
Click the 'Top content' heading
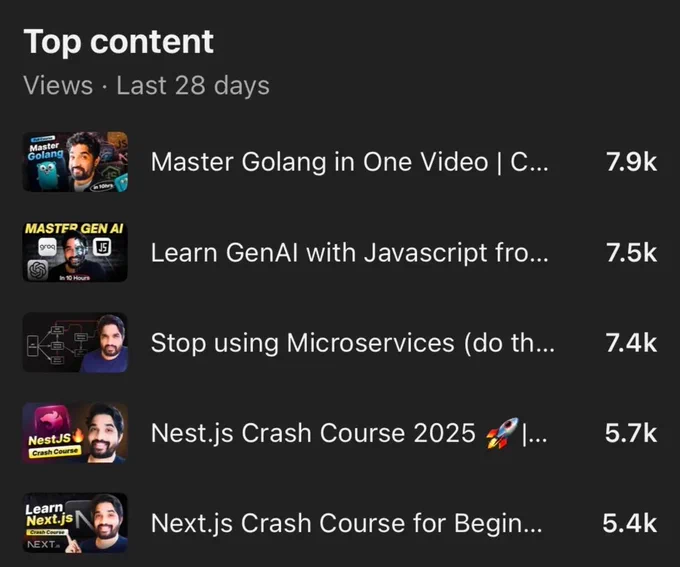(x=118, y=42)
